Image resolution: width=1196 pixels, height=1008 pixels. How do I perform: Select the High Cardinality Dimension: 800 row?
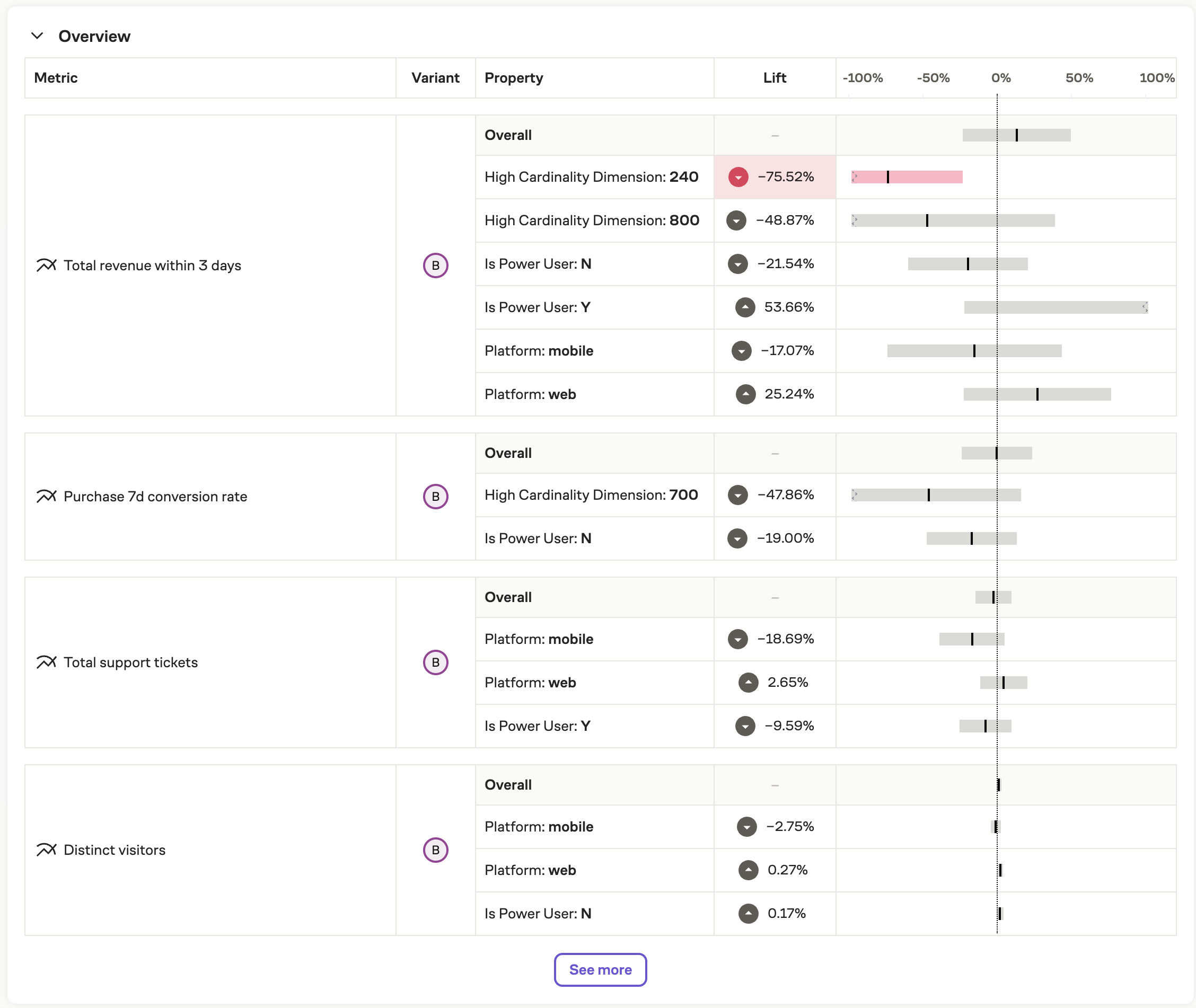click(592, 220)
